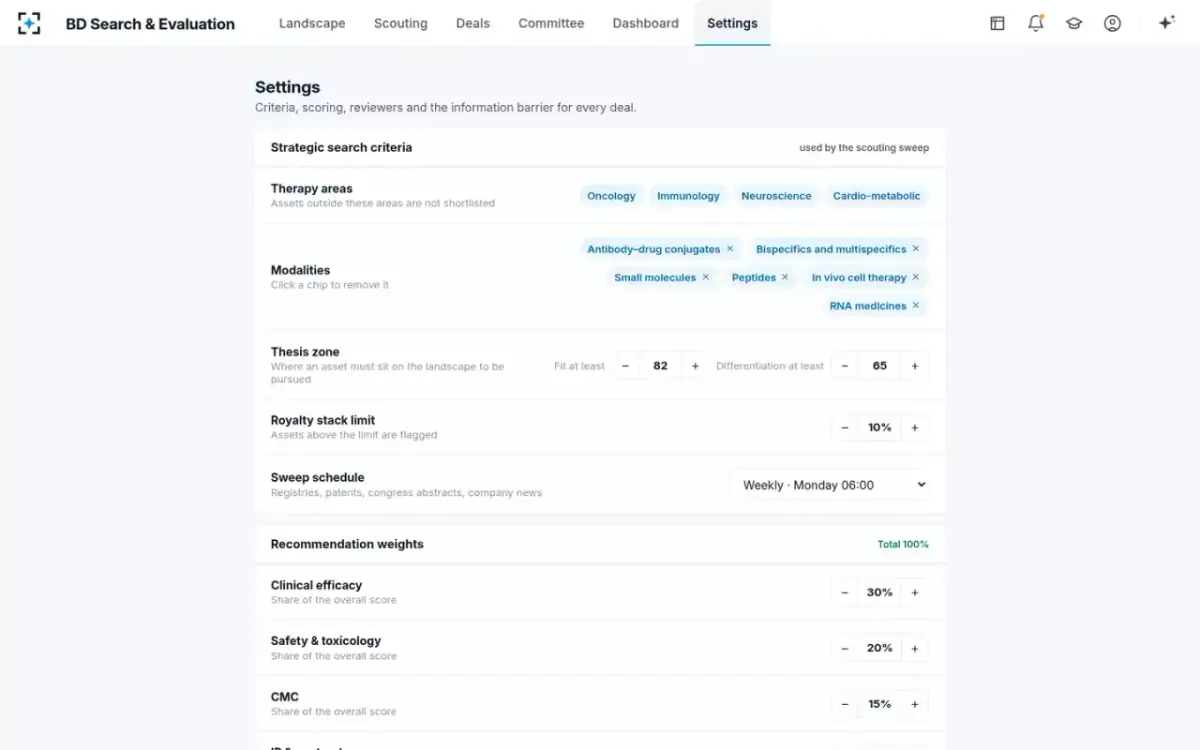Switch to the Scouting tab

401,23
